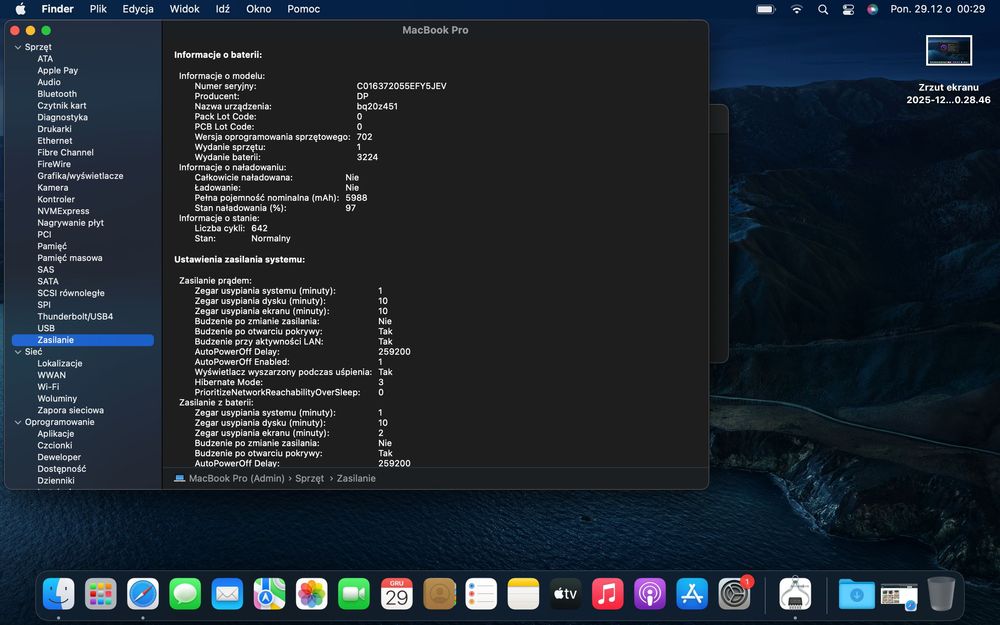Select Zasilanie in the sidebar

pyautogui.click(x=83, y=340)
